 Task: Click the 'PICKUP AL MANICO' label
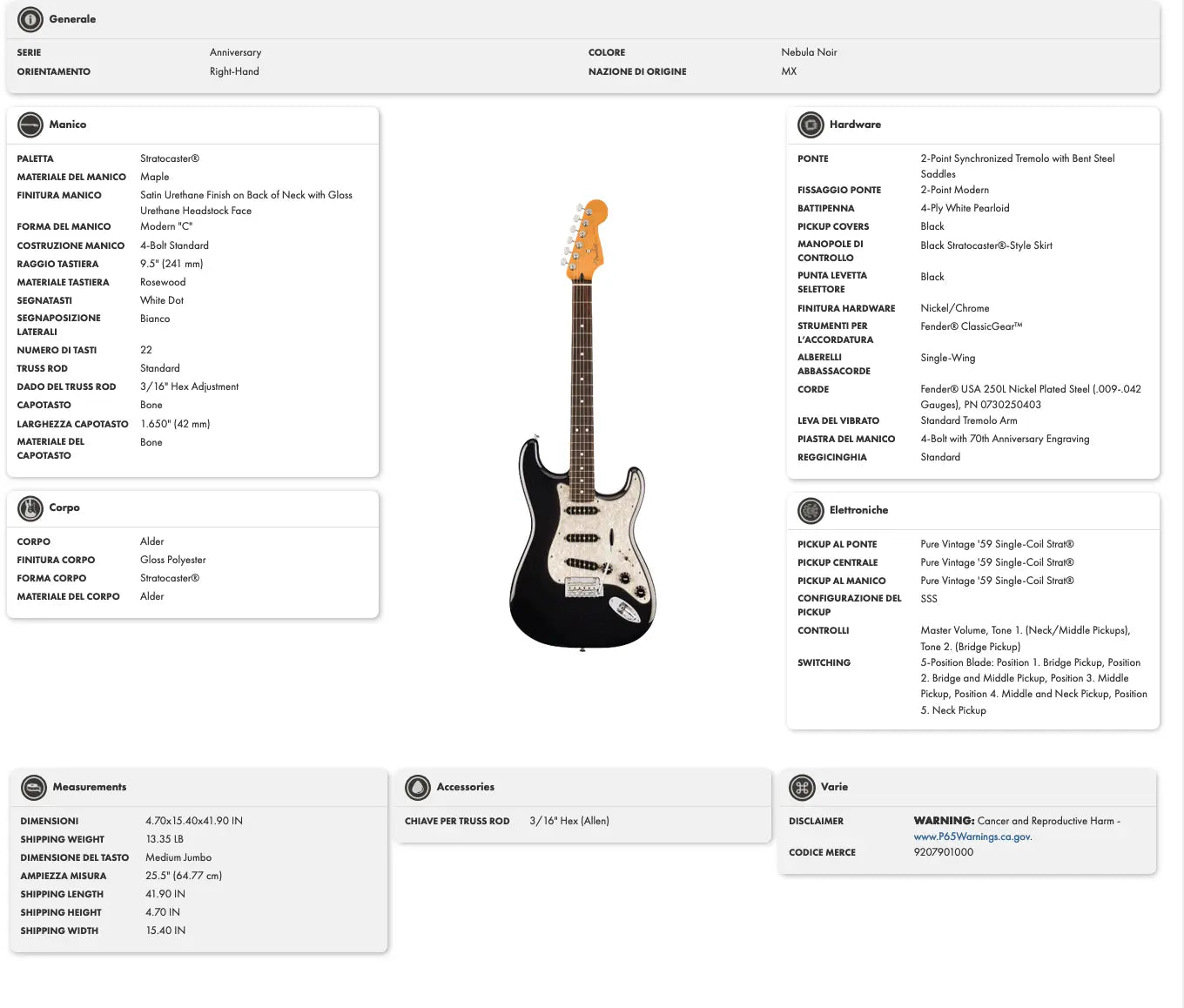click(841, 581)
